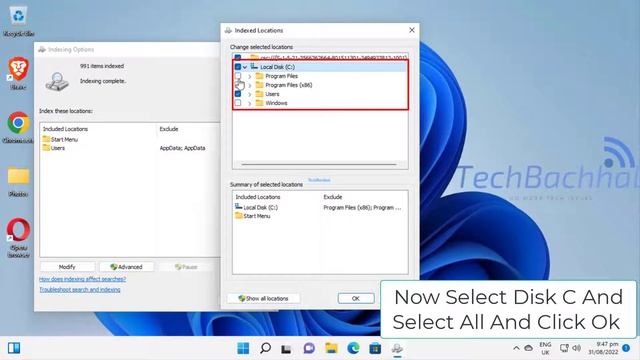Open the network display tray icon

tap(564, 348)
